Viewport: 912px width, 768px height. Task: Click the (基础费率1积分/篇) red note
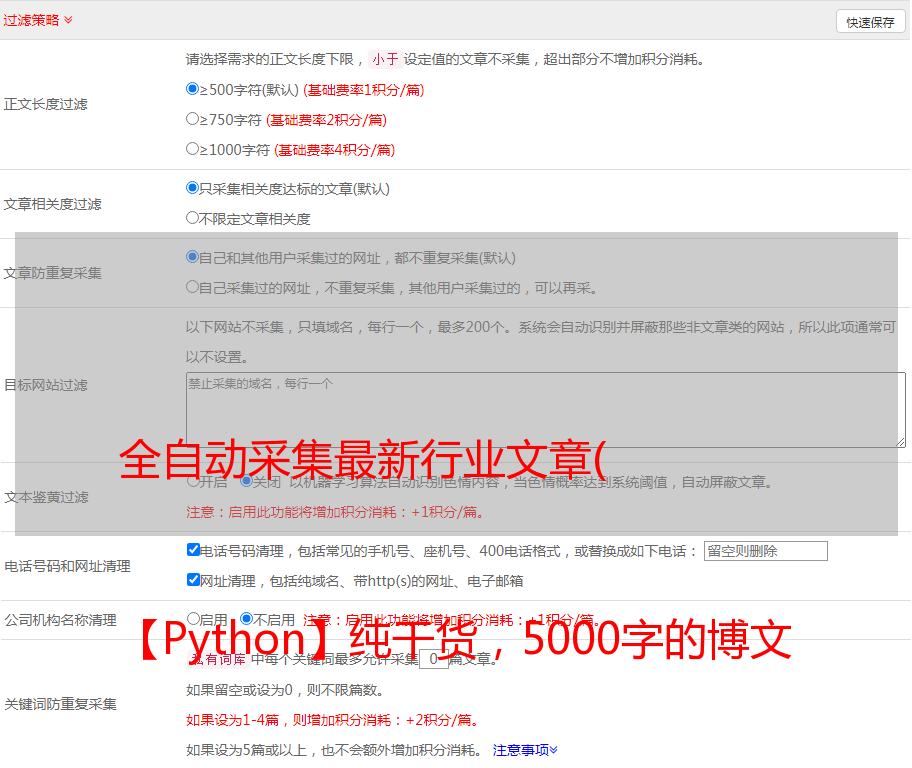point(364,90)
